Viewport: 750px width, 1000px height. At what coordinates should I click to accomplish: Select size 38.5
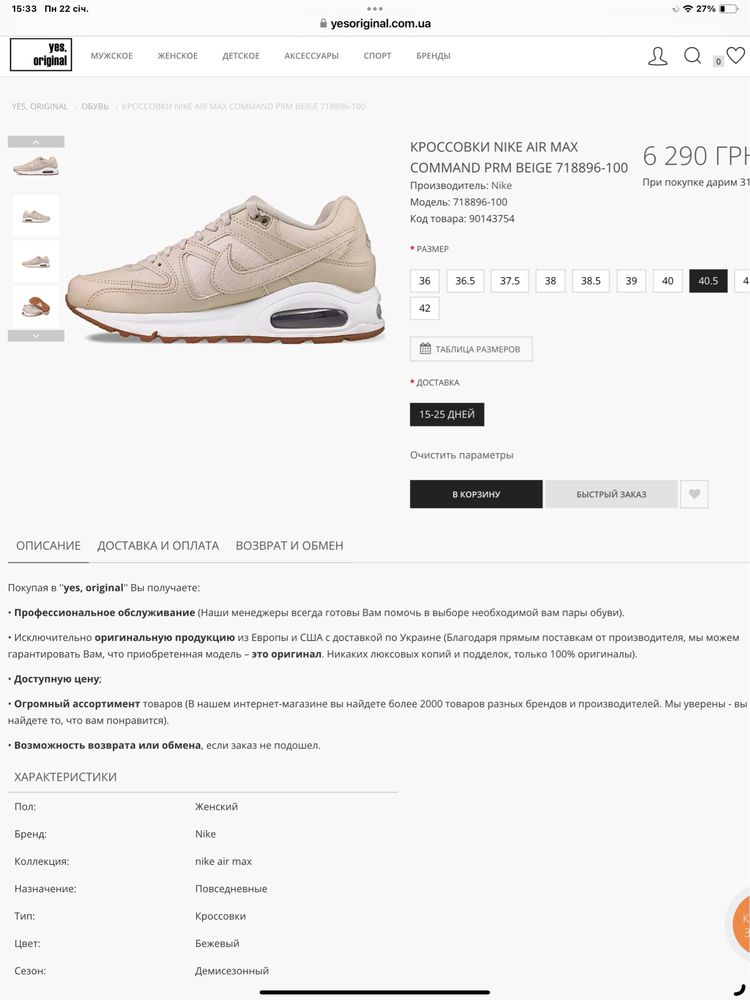pos(591,281)
